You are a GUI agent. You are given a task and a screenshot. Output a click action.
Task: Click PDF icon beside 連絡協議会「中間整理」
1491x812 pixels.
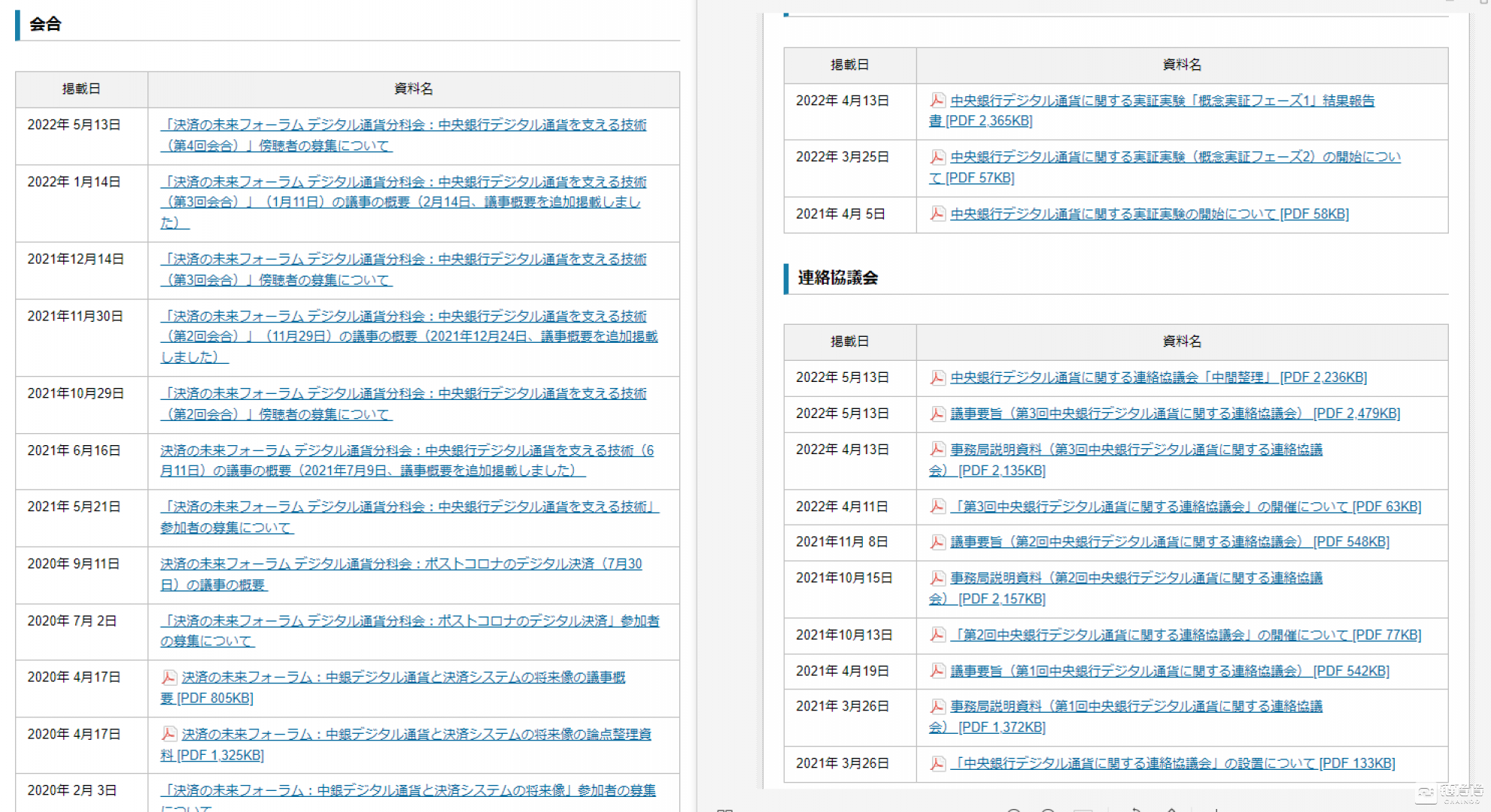coord(937,377)
